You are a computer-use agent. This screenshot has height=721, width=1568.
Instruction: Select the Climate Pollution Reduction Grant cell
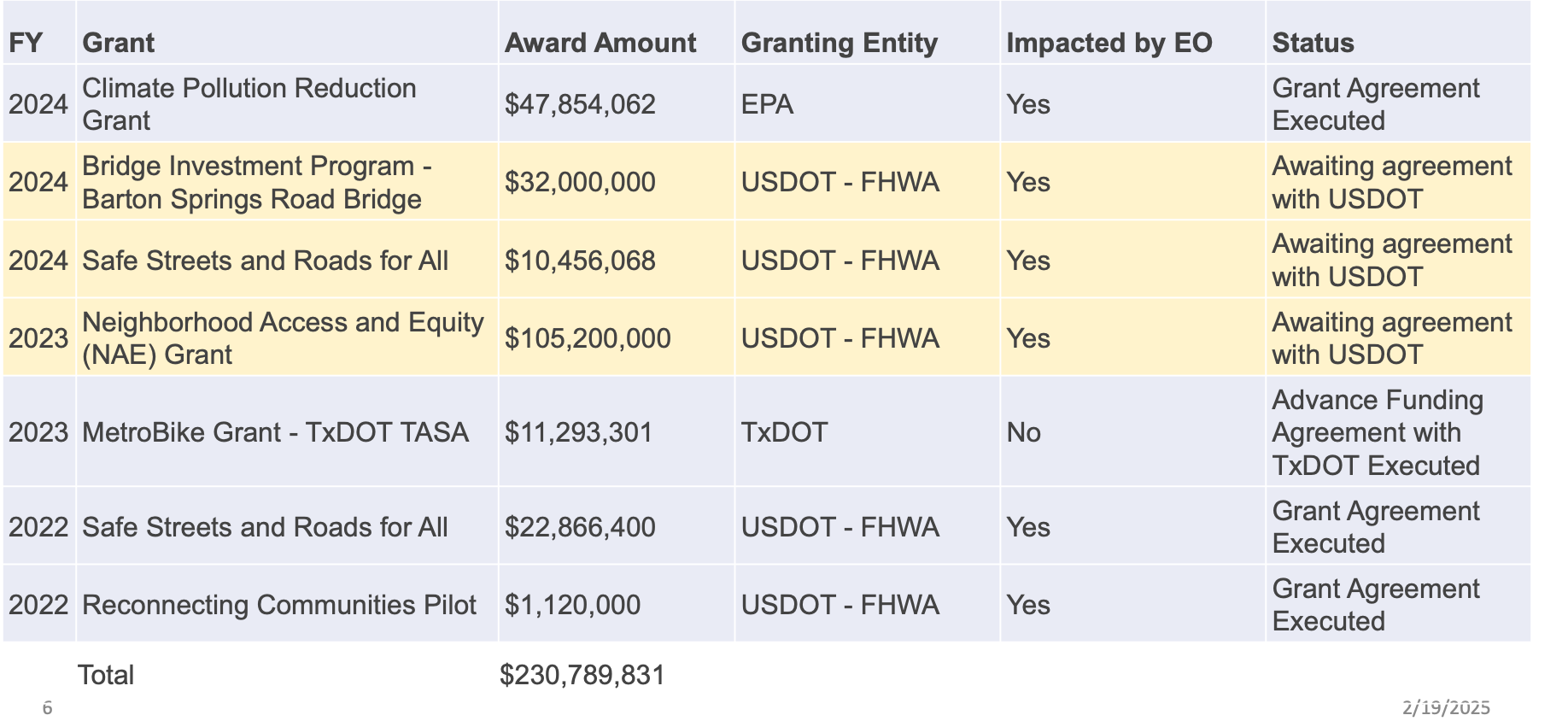click(249, 104)
